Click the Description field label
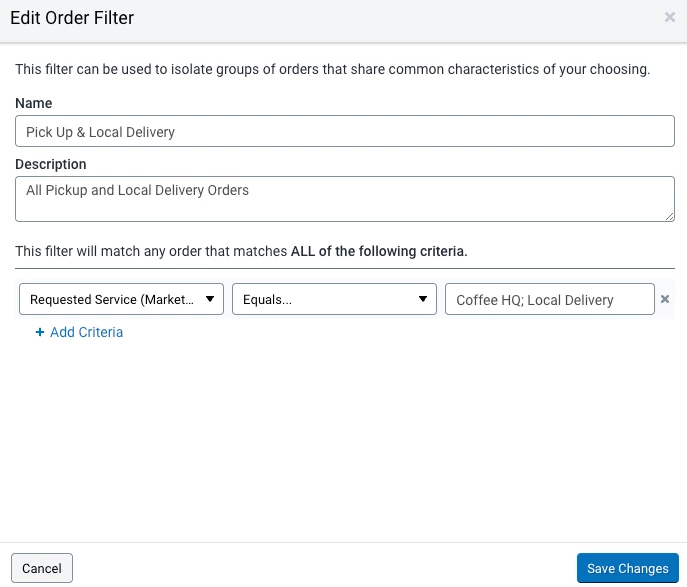This screenshot has width=687, height=587. tap(51, 164)
